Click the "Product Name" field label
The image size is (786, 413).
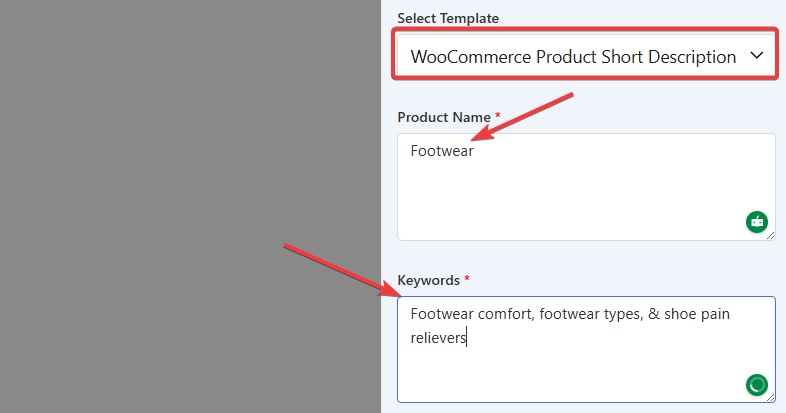[x=444, y=118]
